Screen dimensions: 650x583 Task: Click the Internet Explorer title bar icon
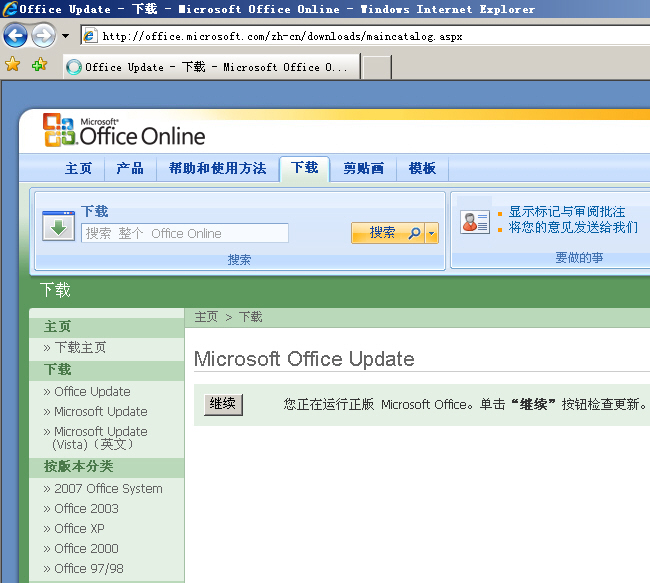point(9,9)
